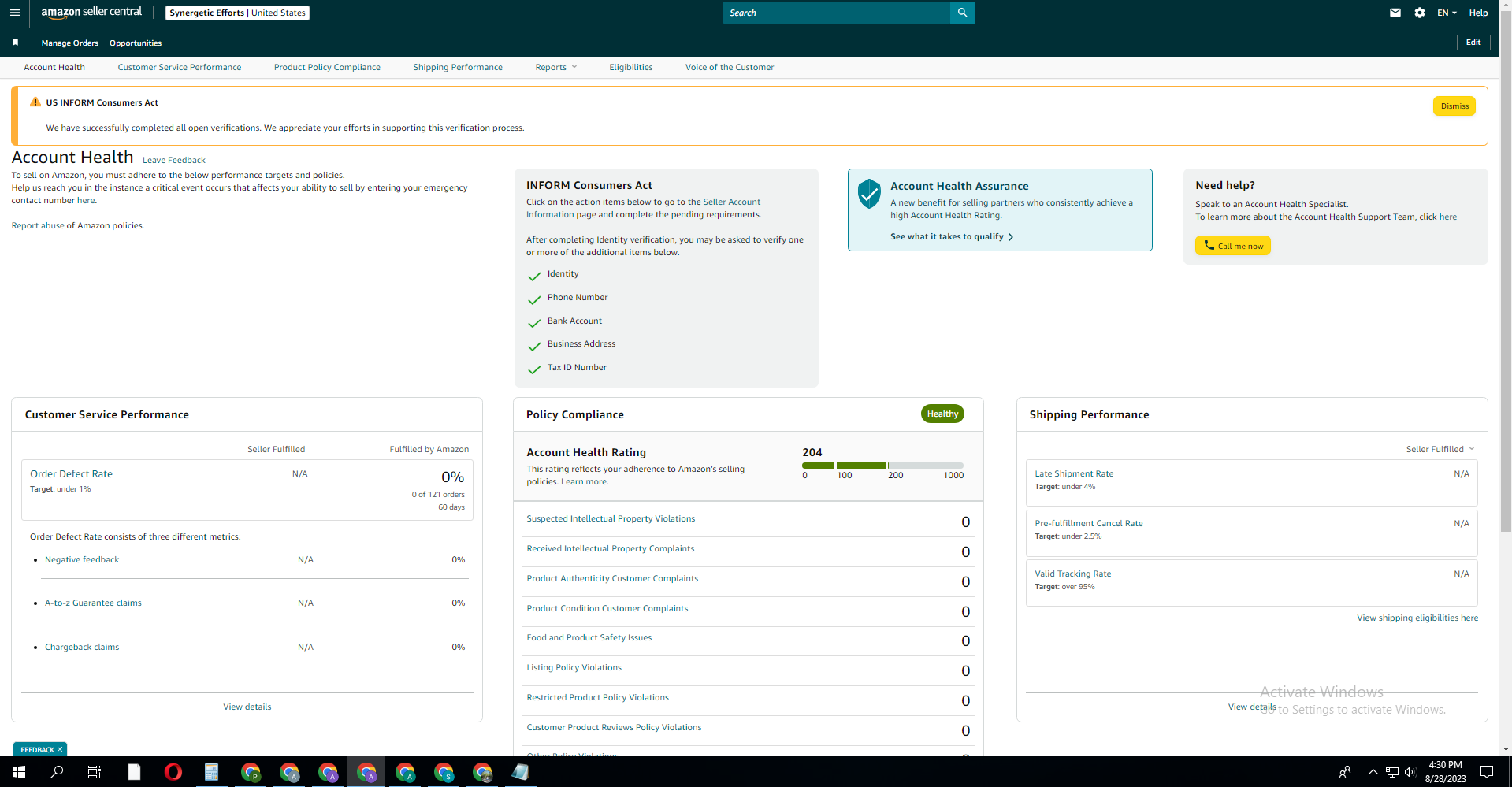Open the Windows Start menu

(19, 772)
